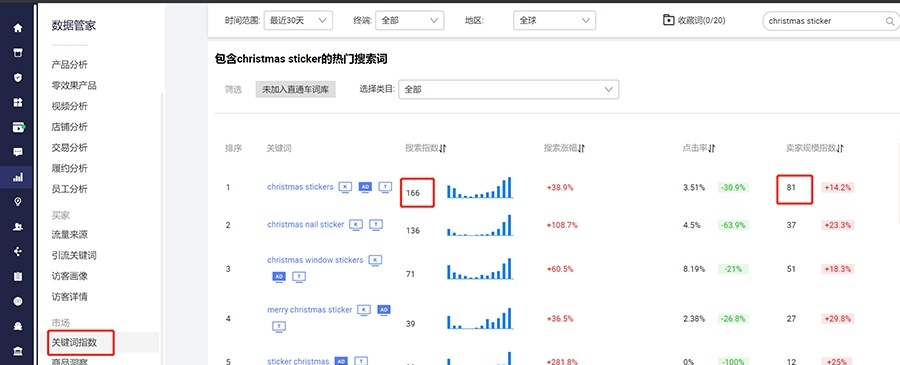
Task: Select the bar chart data icon
Action: 18,177
